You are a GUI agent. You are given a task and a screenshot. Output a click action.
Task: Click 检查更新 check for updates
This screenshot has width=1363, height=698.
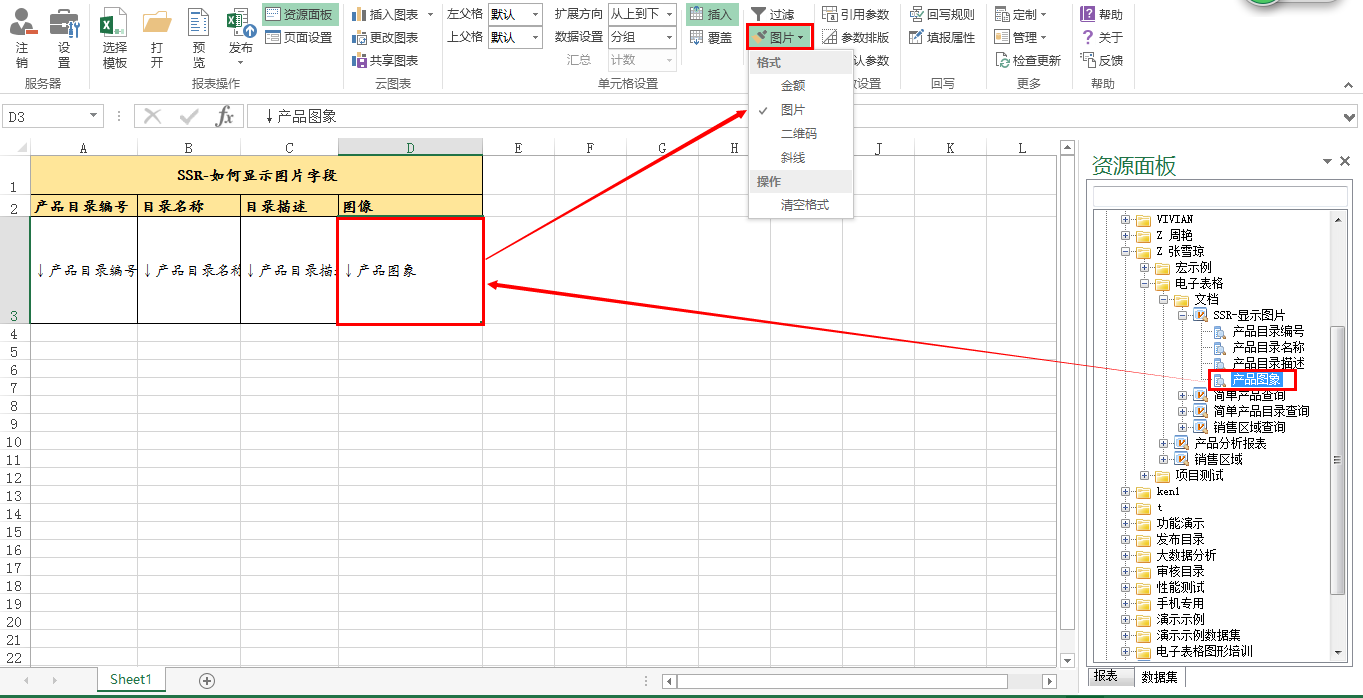tap(1028, 60)
